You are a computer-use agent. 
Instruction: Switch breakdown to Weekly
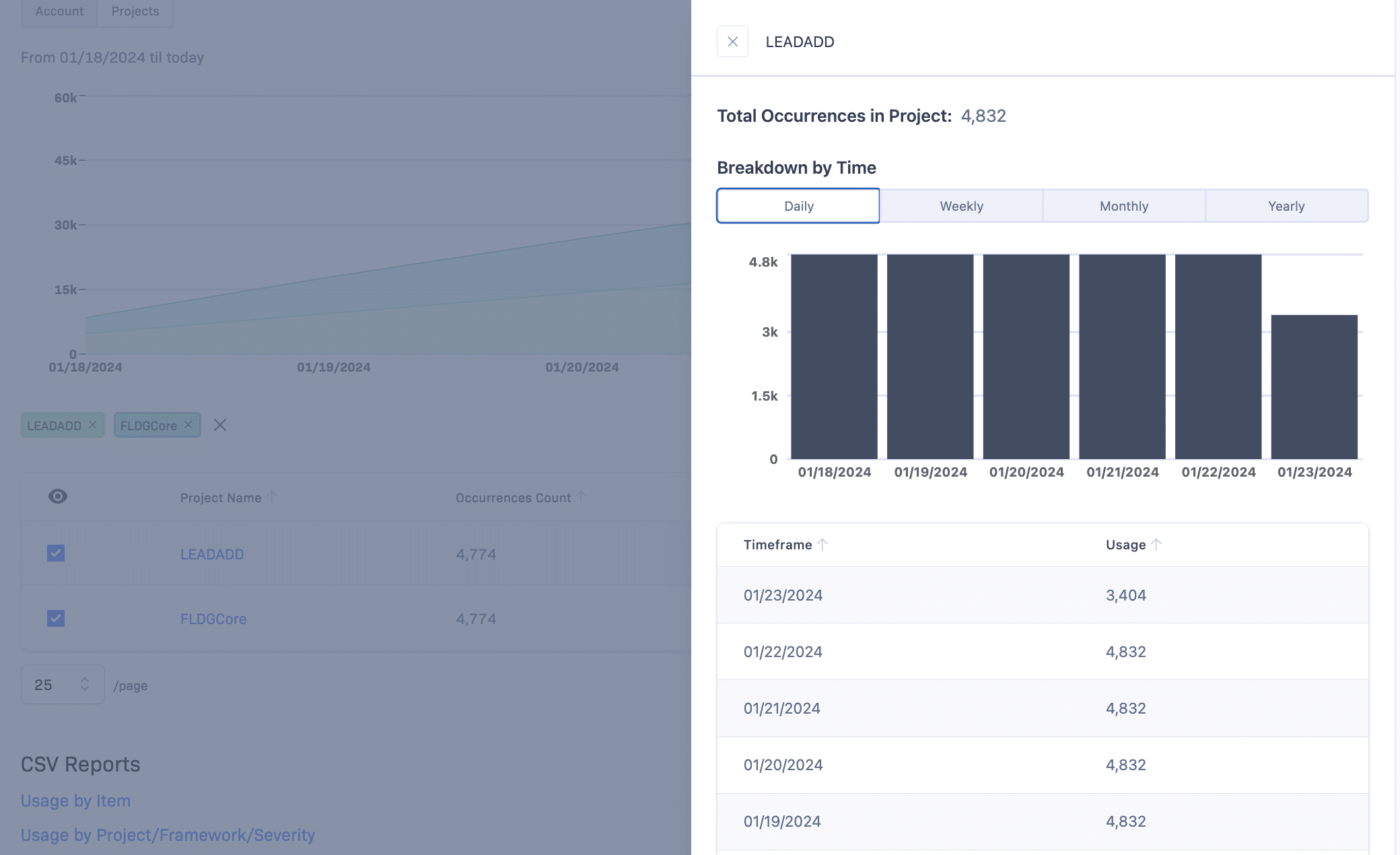(961, 206)
